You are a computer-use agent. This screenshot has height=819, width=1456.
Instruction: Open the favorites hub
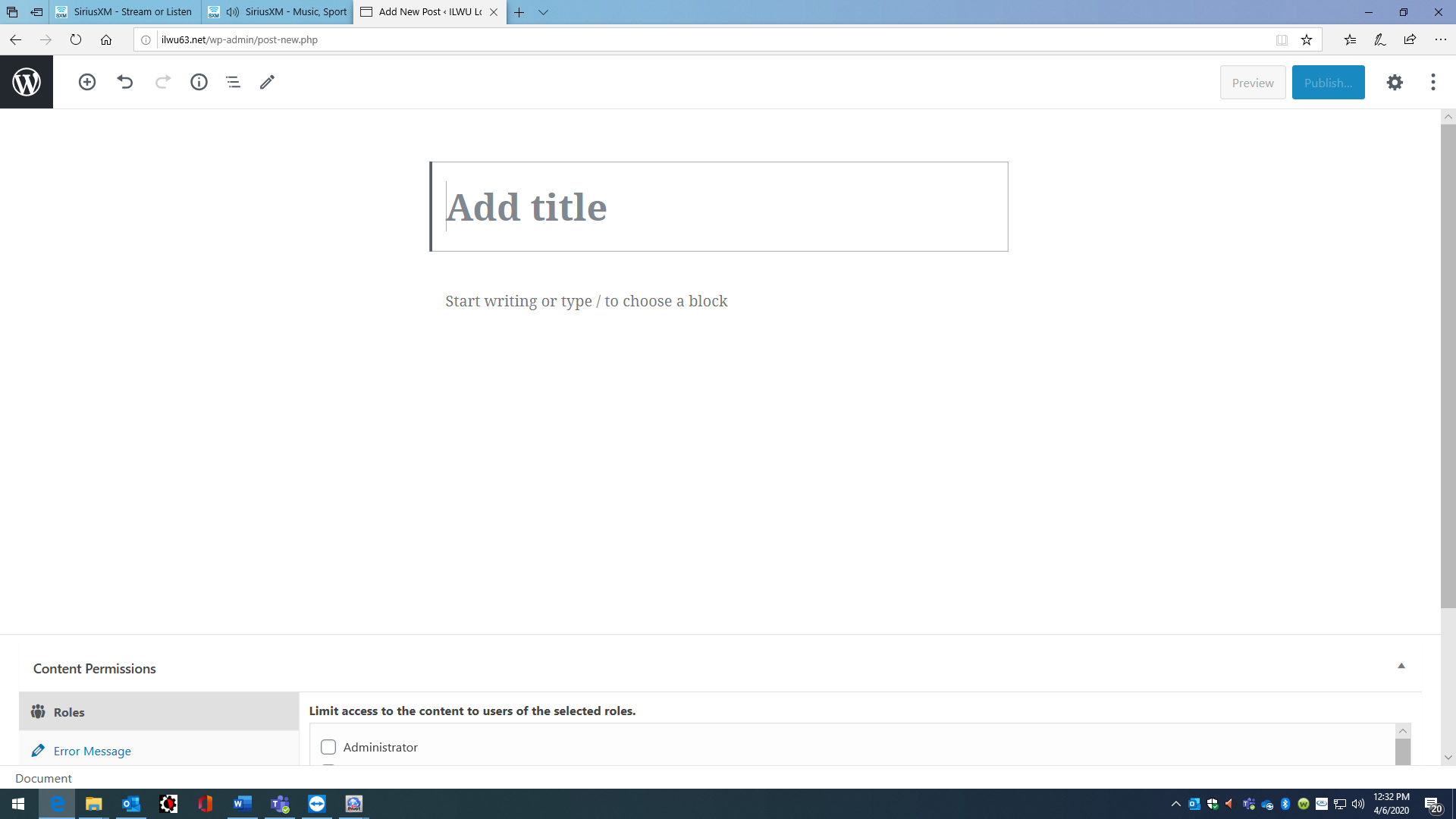point(1350,39)
